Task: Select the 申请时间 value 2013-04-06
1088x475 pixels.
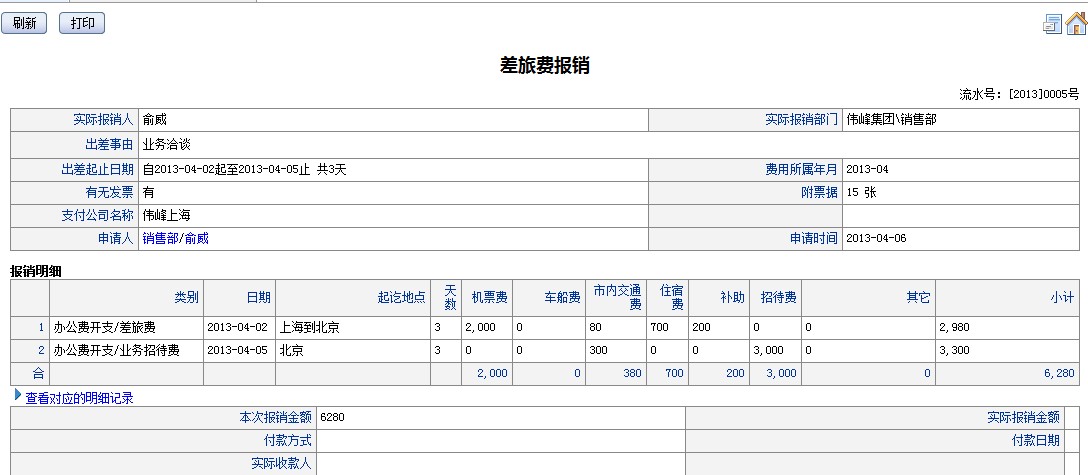Action: coord(876,239)
